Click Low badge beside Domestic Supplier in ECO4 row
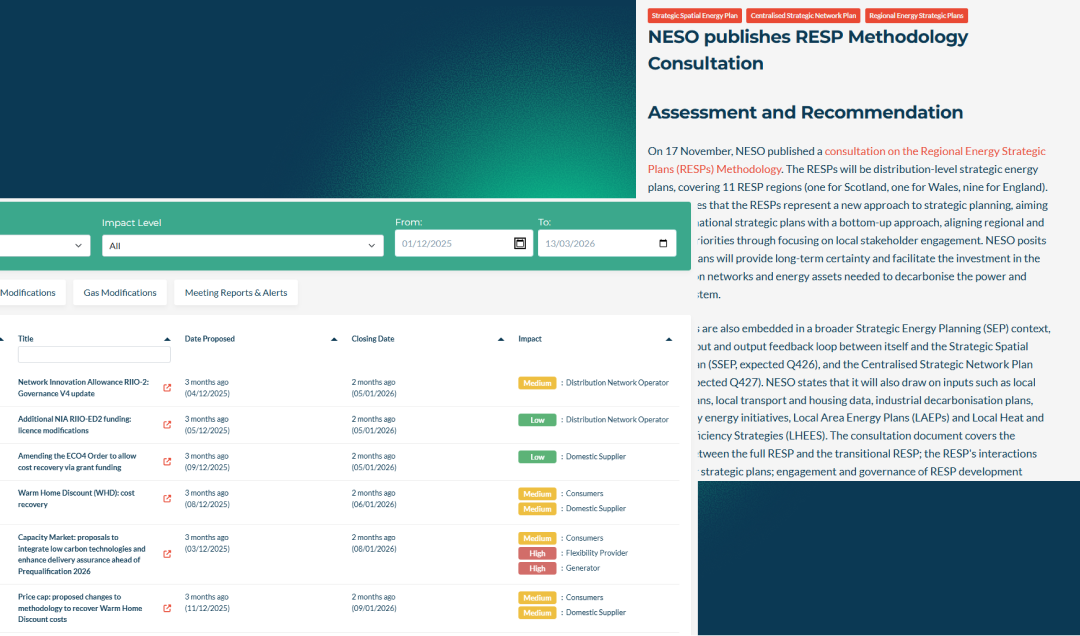 [537, 457]
